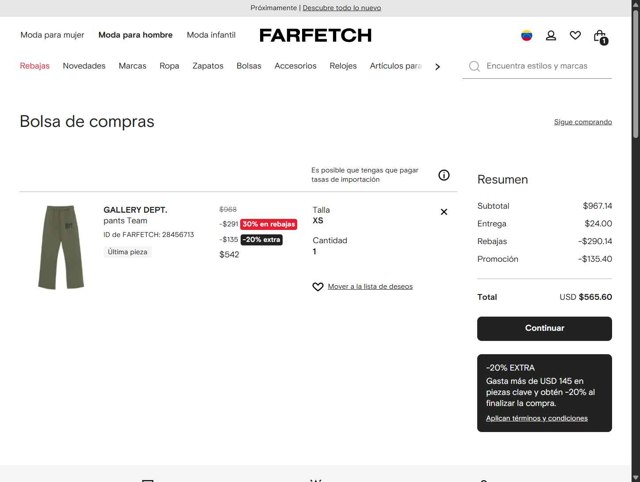Open the wishlist heart icon in header

[576, 36]
